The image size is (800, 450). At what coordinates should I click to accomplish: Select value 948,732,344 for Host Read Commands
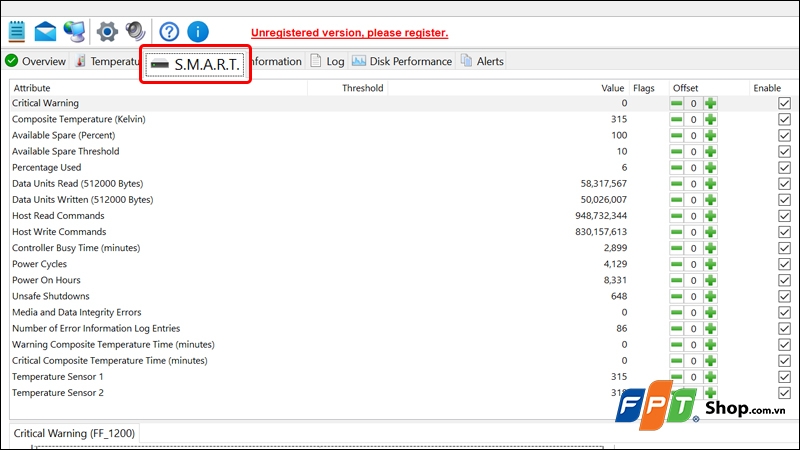point(601,216)
